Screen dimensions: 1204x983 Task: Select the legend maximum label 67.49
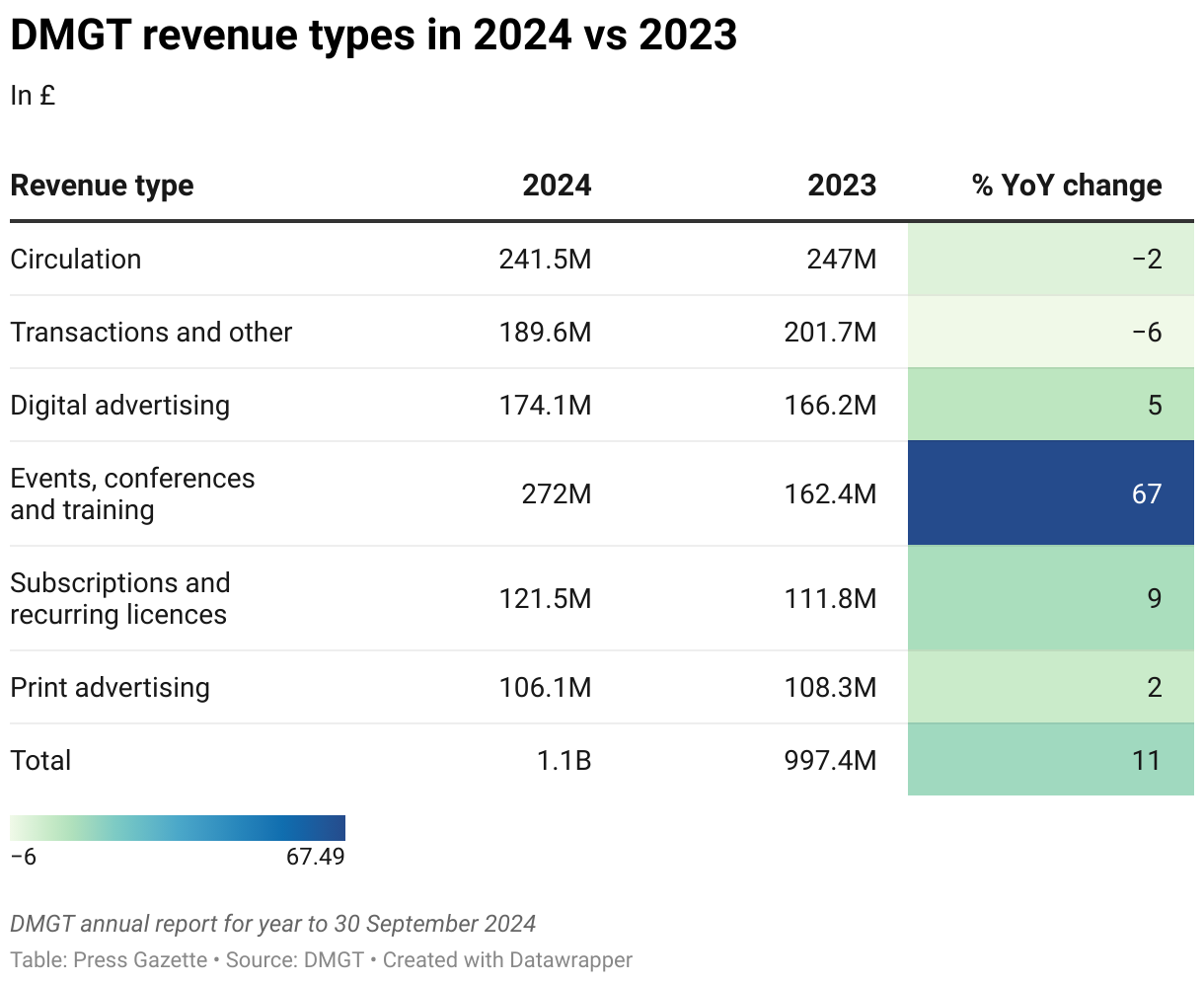[x=315, y=857]
